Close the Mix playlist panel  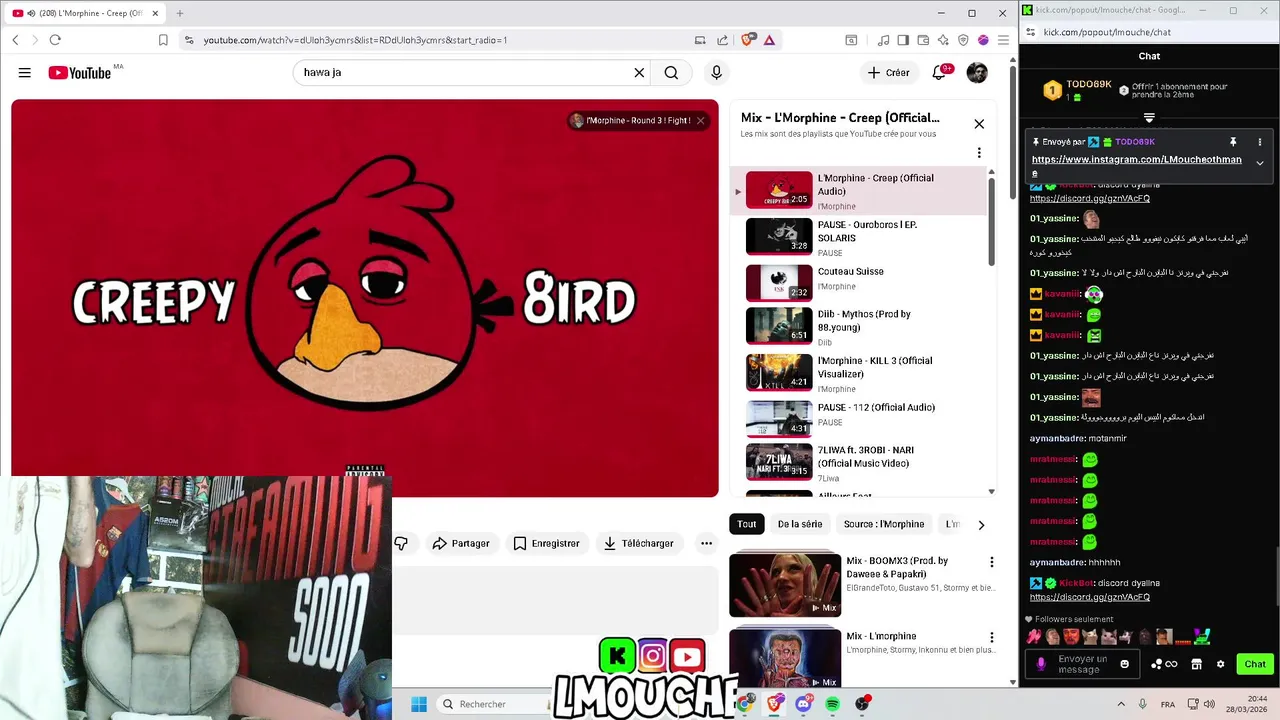point(979,124)
